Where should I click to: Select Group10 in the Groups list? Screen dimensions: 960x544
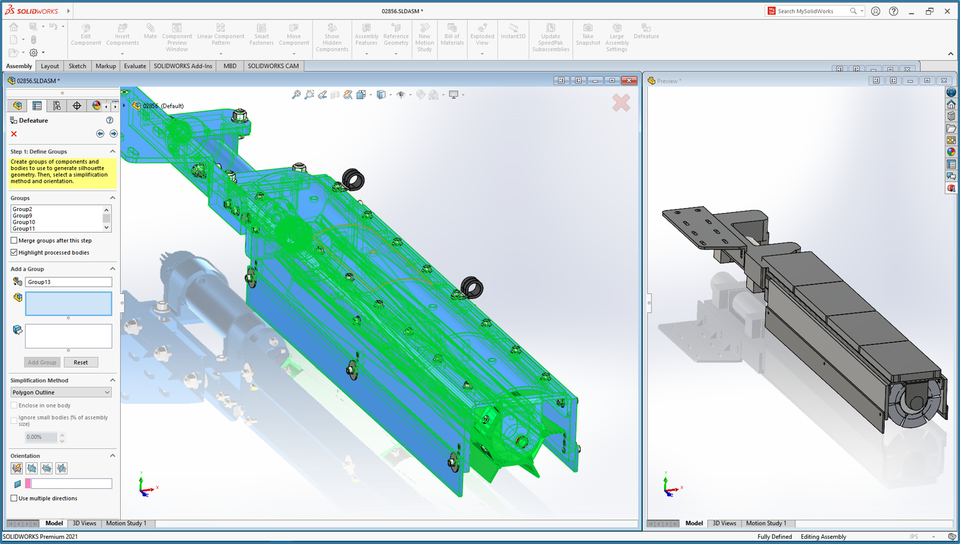click(x=24, y=222)
